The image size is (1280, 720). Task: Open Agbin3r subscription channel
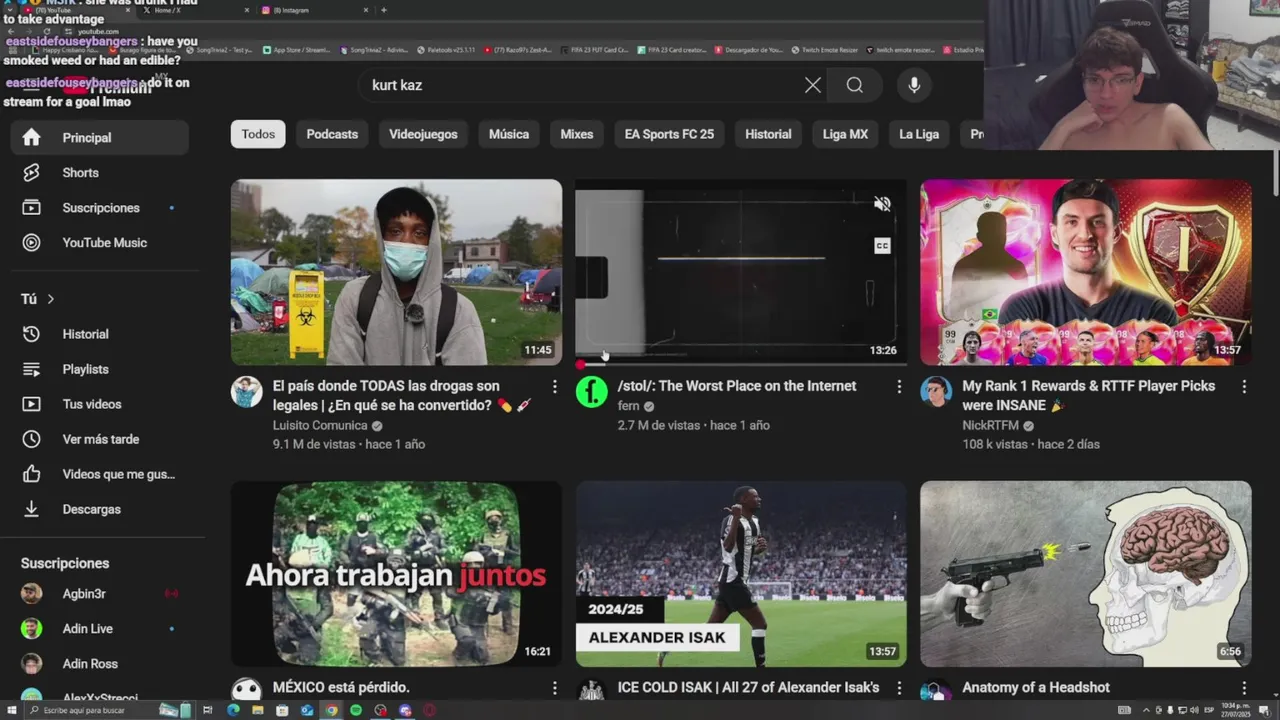(100, 594)
